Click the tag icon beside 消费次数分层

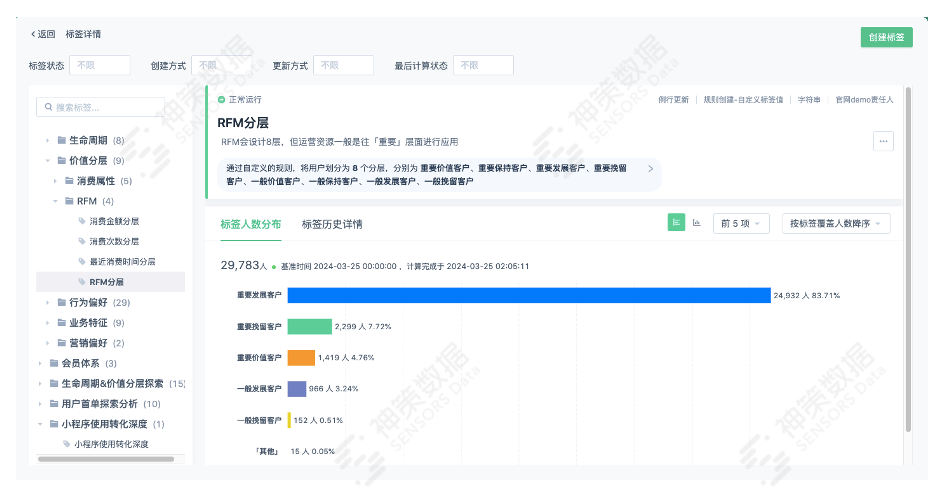pyautogui.click(x=82, y=241)
